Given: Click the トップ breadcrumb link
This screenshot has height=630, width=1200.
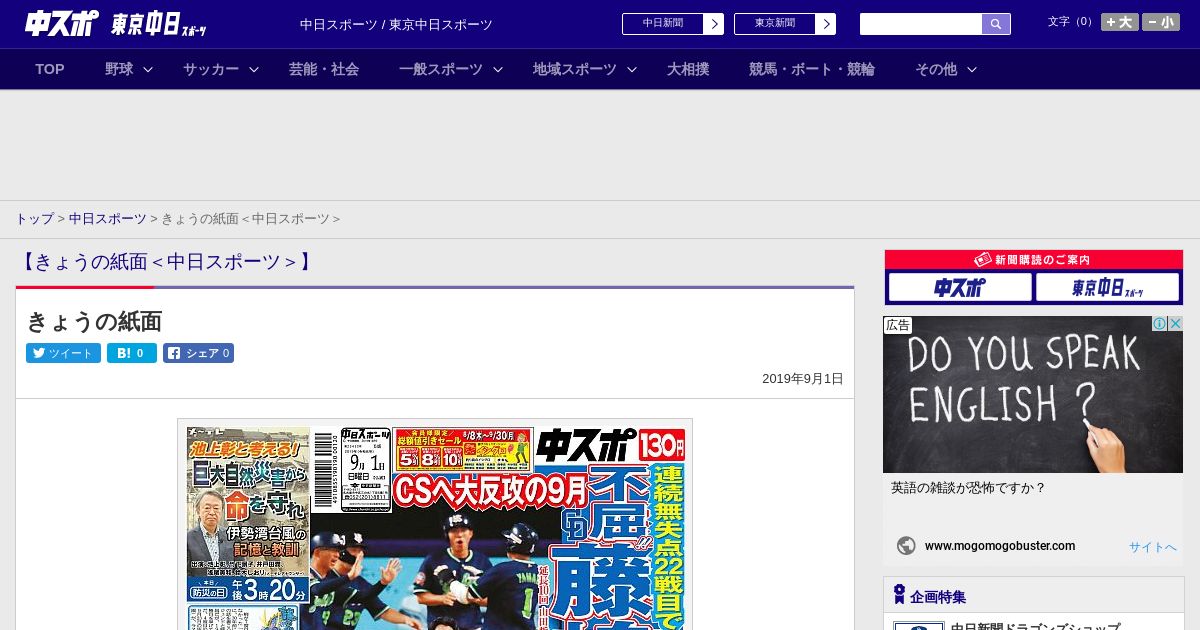Looking at the screenshot, I should click(34, 219).
